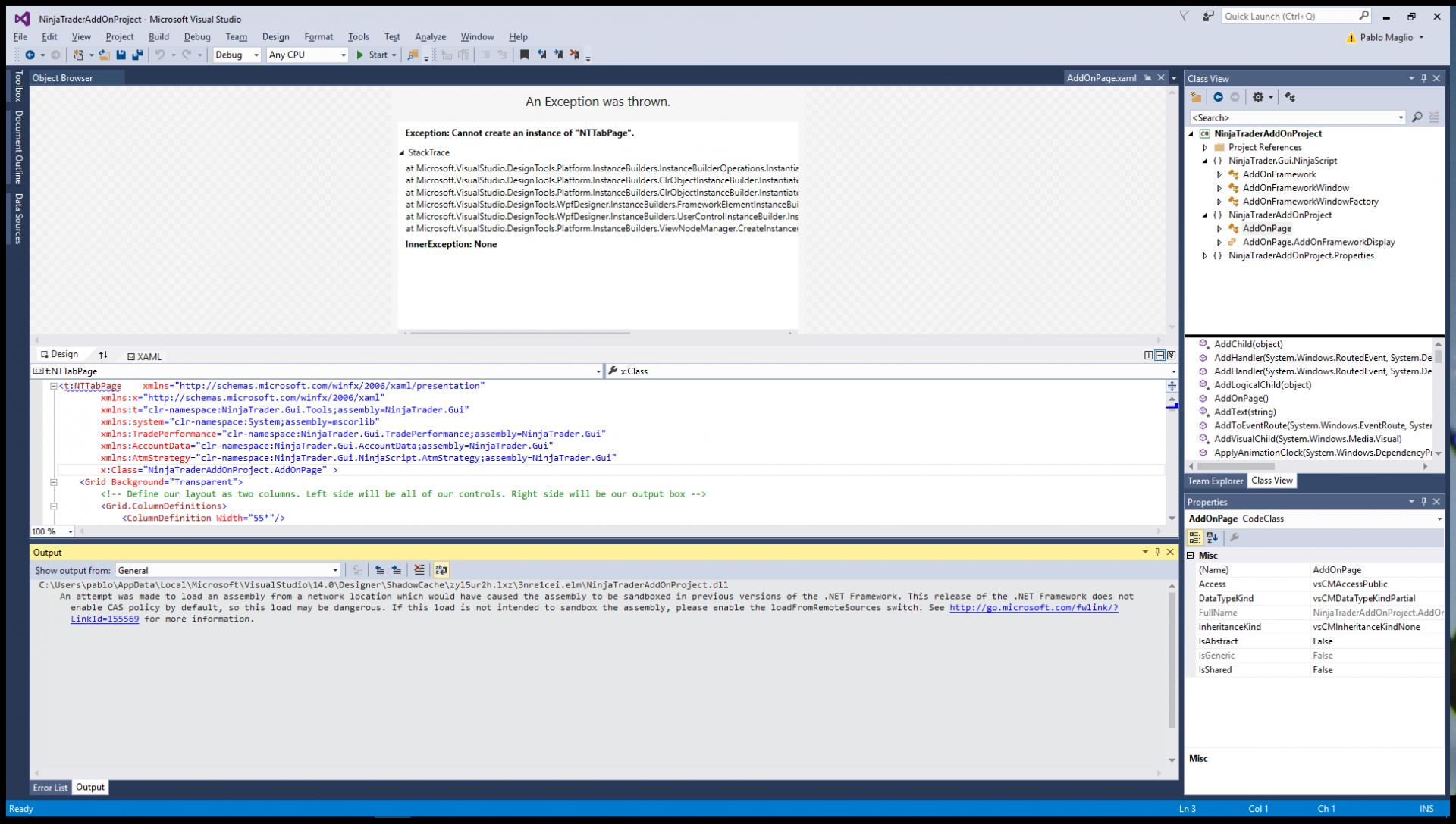Viewport: 1456px width, 824px height.
Task: Click the designer's horizontal scrollbar thumb
Action: pos(519,332)
